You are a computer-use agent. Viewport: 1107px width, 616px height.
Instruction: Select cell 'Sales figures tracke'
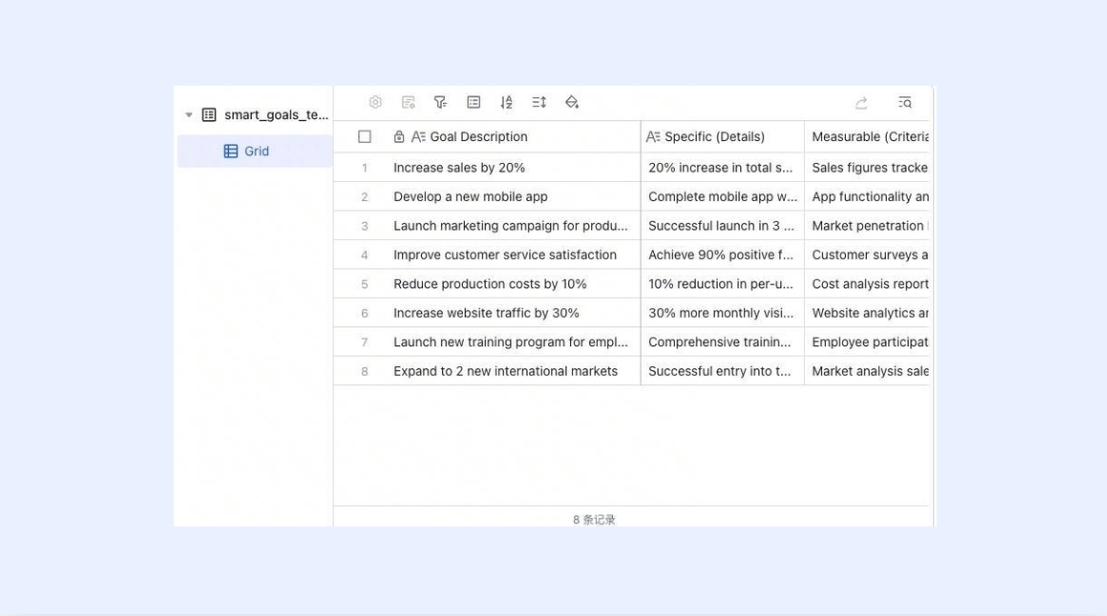click(867, 167)
